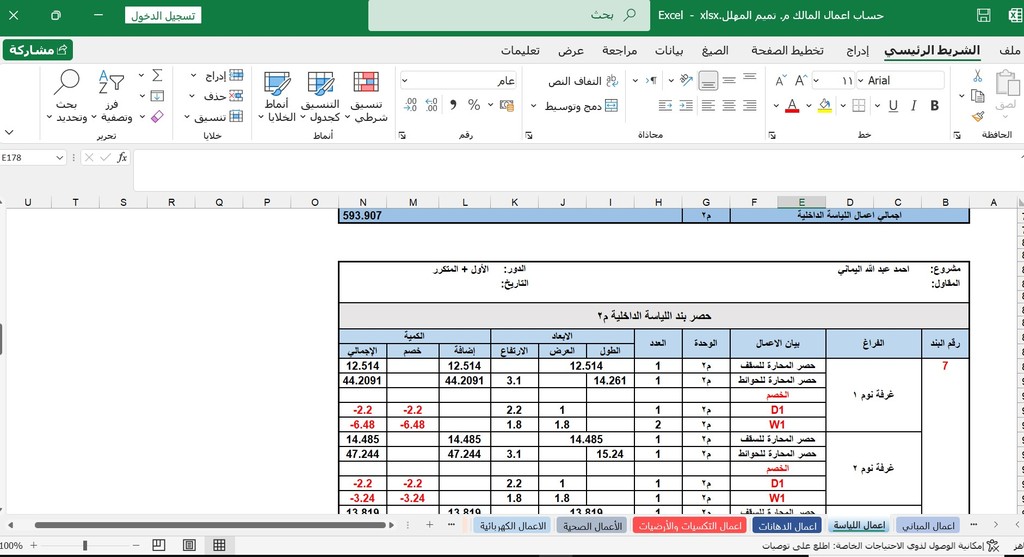Screen dimensions: 1024x557
Task: Switch to Page Layout view
Action: 189,545
